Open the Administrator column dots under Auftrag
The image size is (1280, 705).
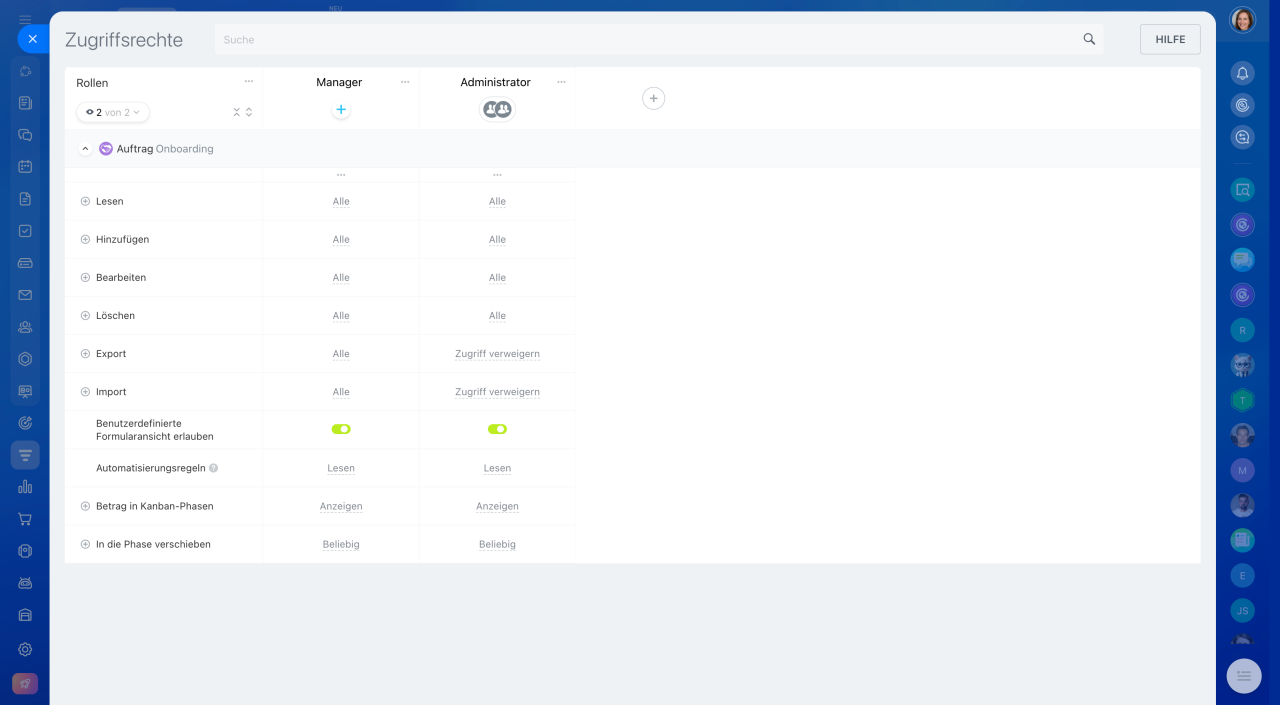(497, 175)
